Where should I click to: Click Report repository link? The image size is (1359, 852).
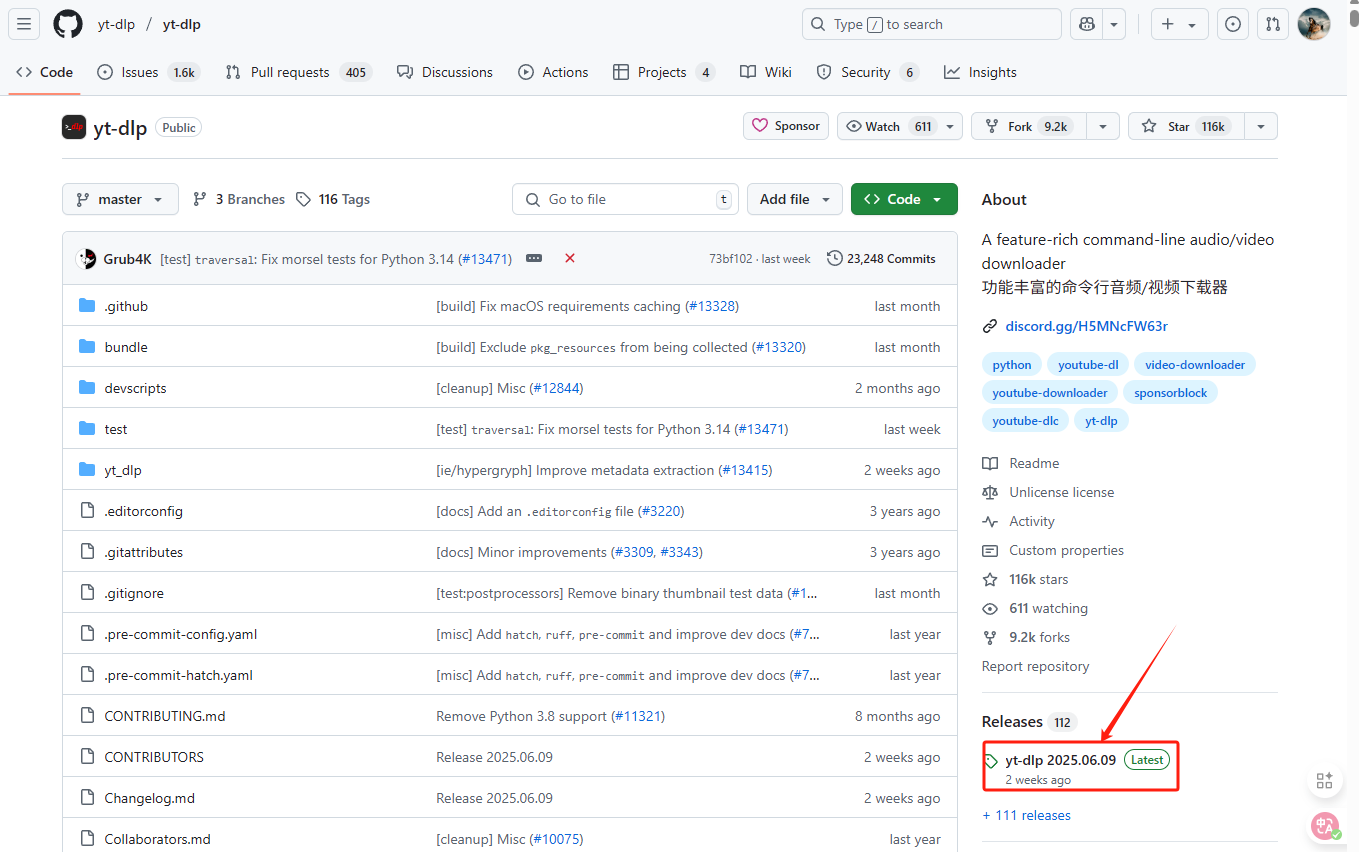tap(1035, 666)
